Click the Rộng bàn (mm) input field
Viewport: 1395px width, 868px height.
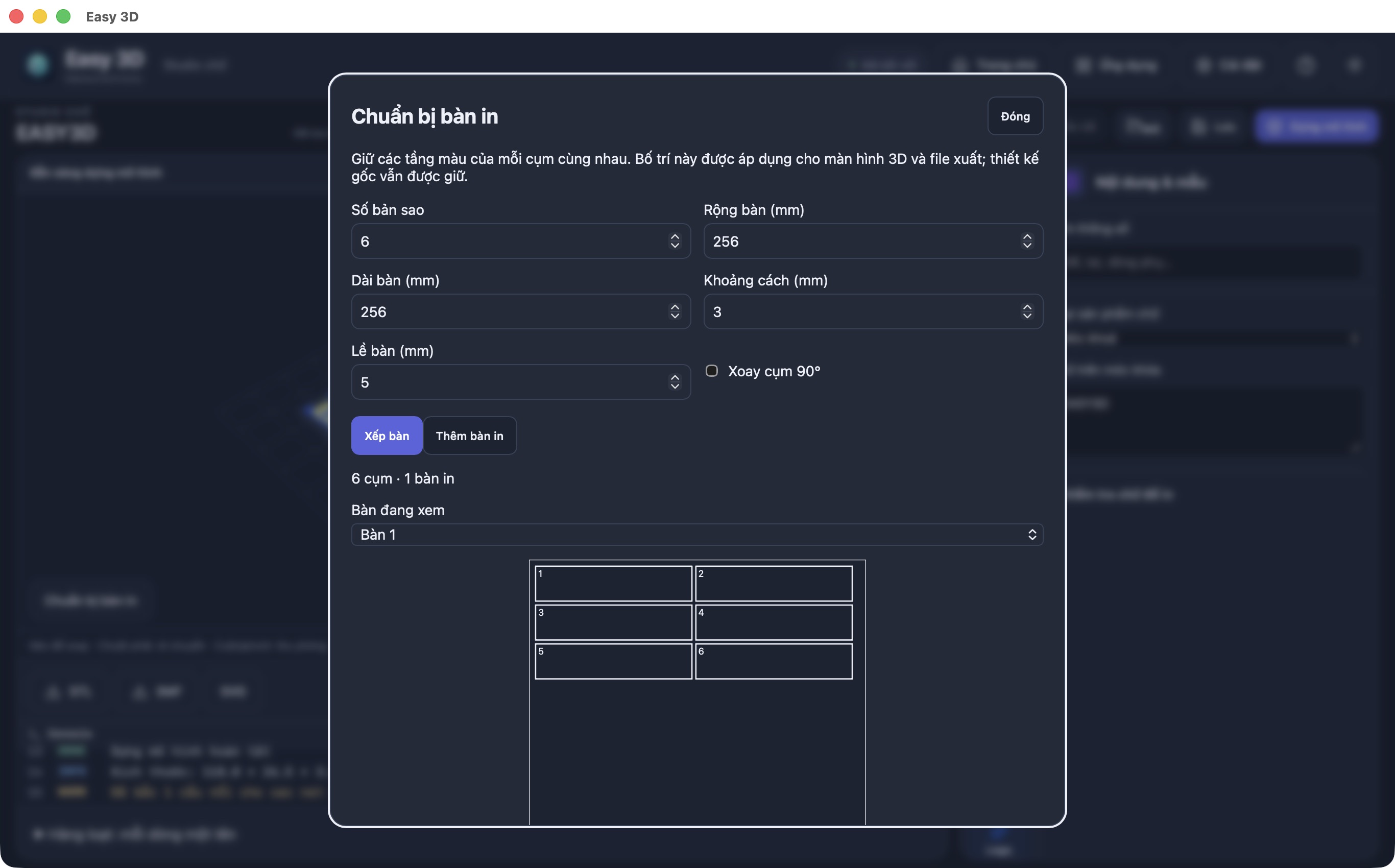(x=873, y=241)
